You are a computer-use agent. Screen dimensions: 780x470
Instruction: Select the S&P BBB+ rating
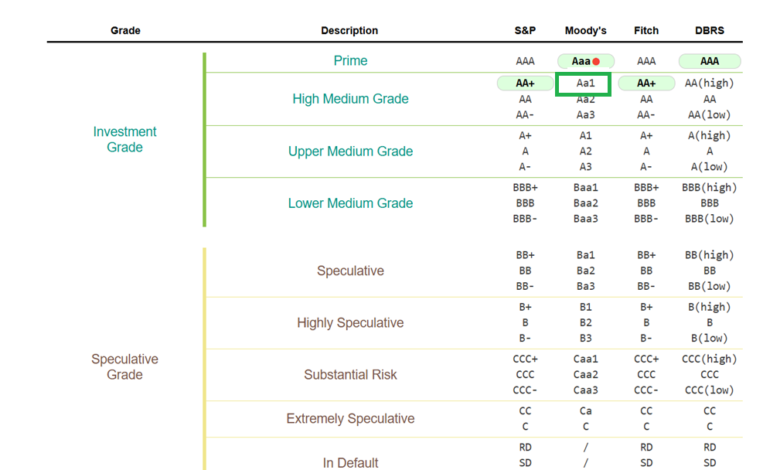525,188
